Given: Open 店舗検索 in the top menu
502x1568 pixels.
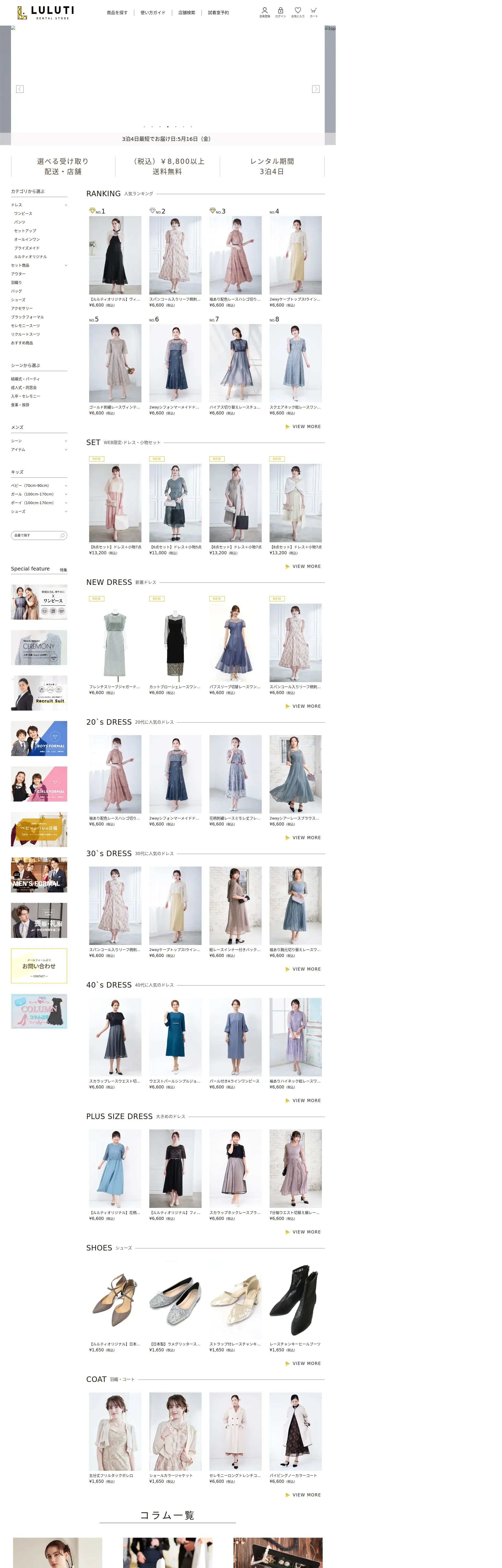Looking at the screenshot, I should (186, 13).
